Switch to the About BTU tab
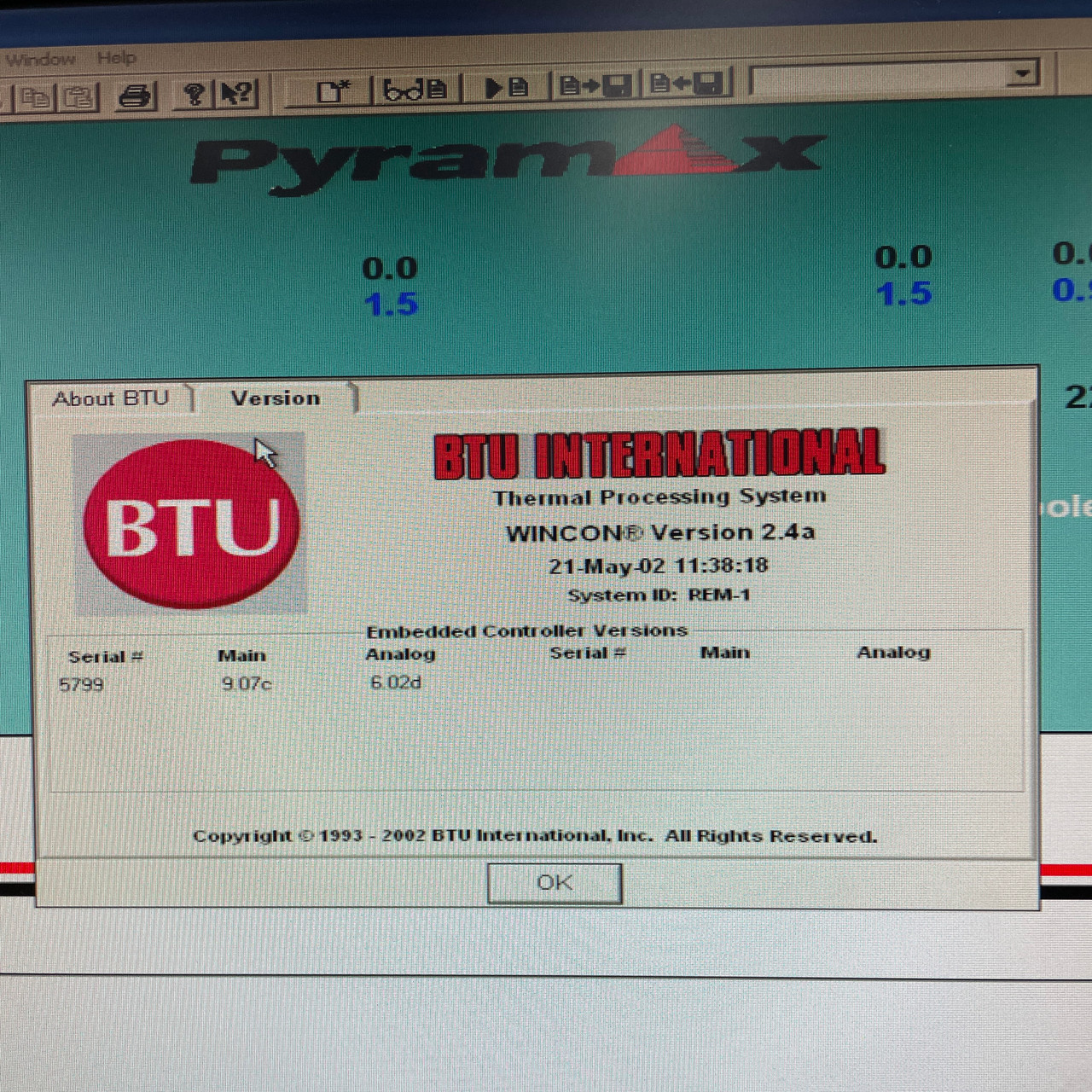 (111, 398)
